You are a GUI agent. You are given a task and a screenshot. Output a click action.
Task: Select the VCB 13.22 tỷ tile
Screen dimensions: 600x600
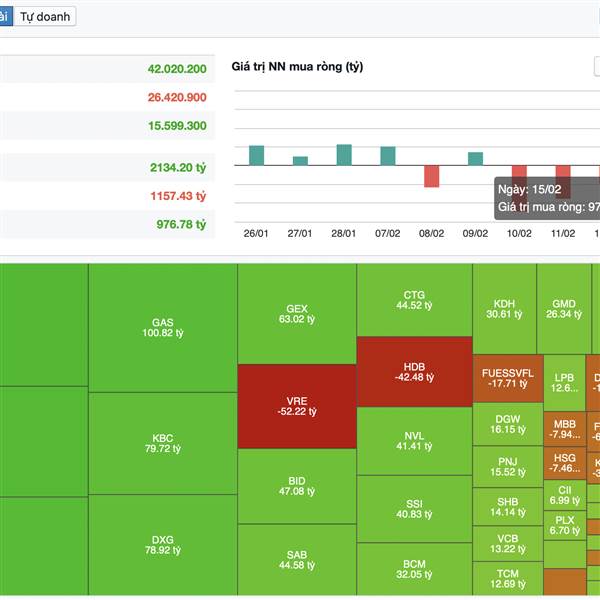[508, 543]
